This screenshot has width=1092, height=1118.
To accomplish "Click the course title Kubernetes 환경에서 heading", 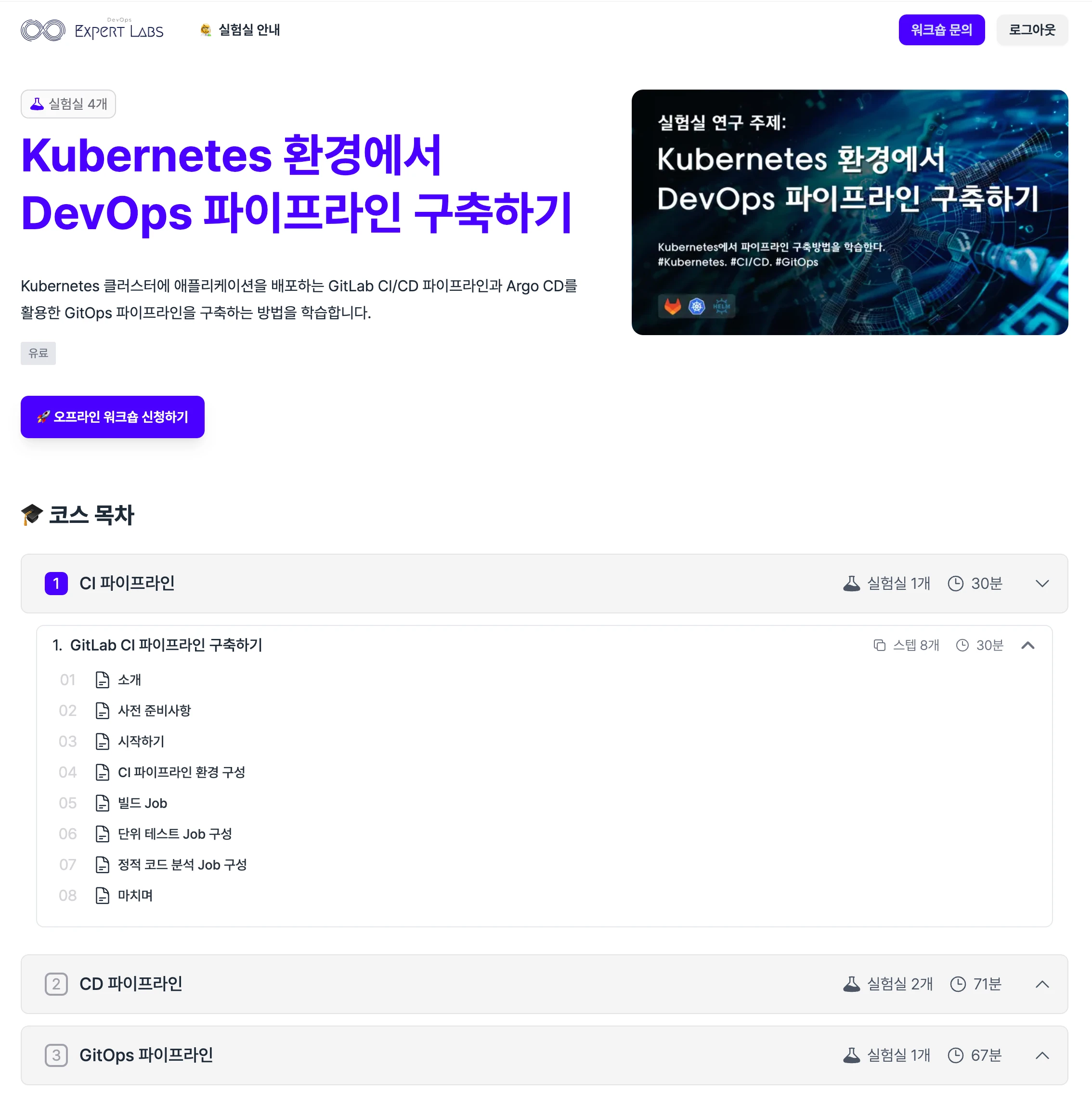I will coord(297,183).
